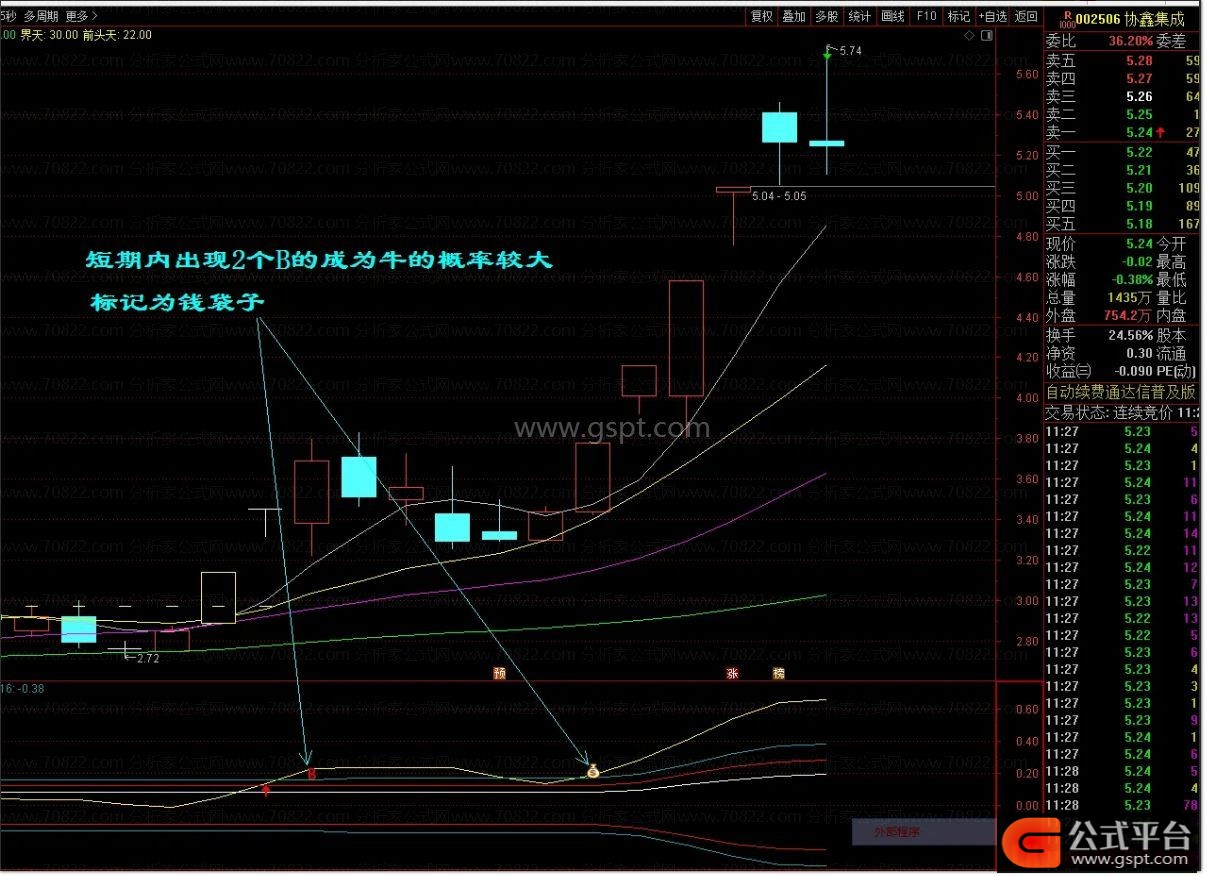Click the 涨 event marker below candles
Viewport: 1207px width, 876px height.
click(x=732, y=673)
